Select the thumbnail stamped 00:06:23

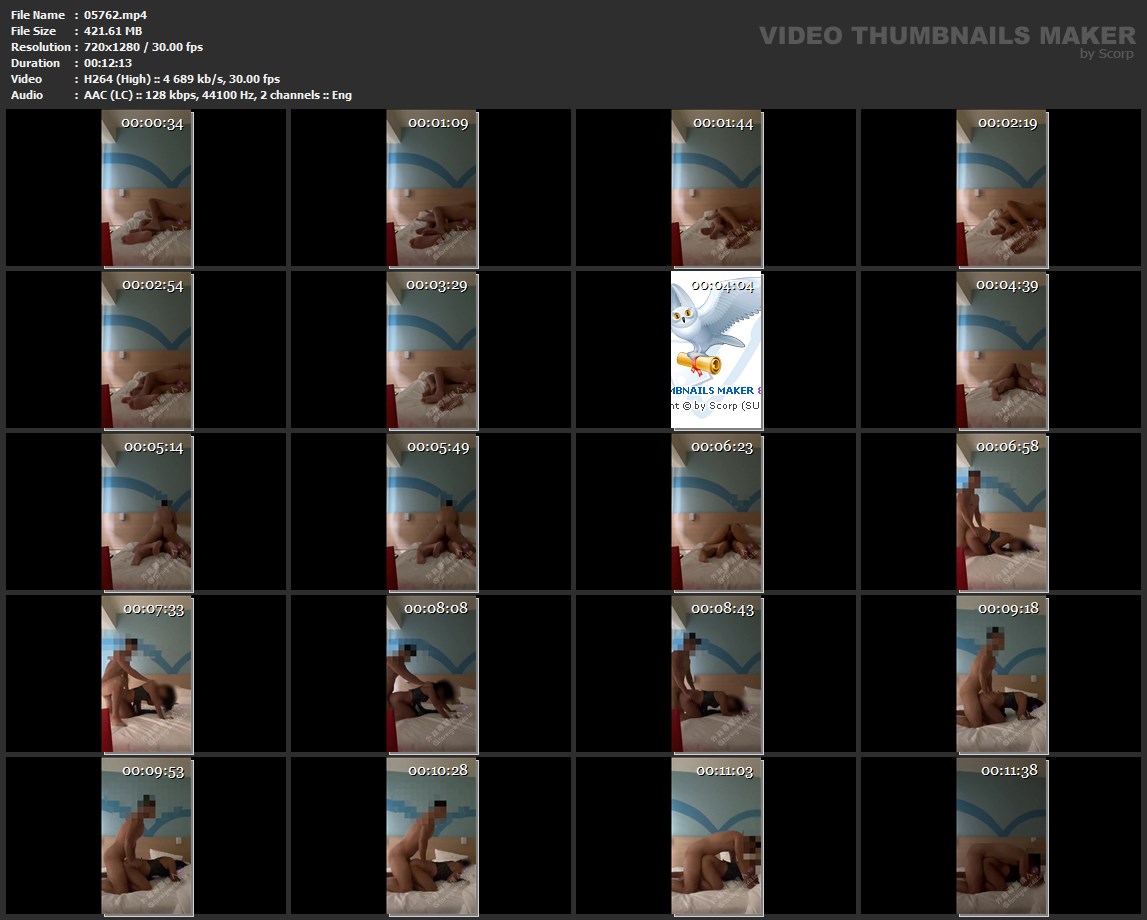[717, 512]
